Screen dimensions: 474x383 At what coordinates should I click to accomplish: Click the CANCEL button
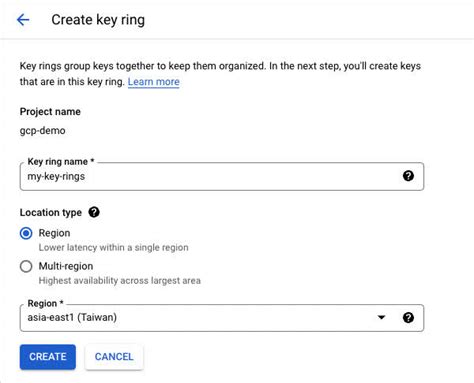tap(114, 357)
